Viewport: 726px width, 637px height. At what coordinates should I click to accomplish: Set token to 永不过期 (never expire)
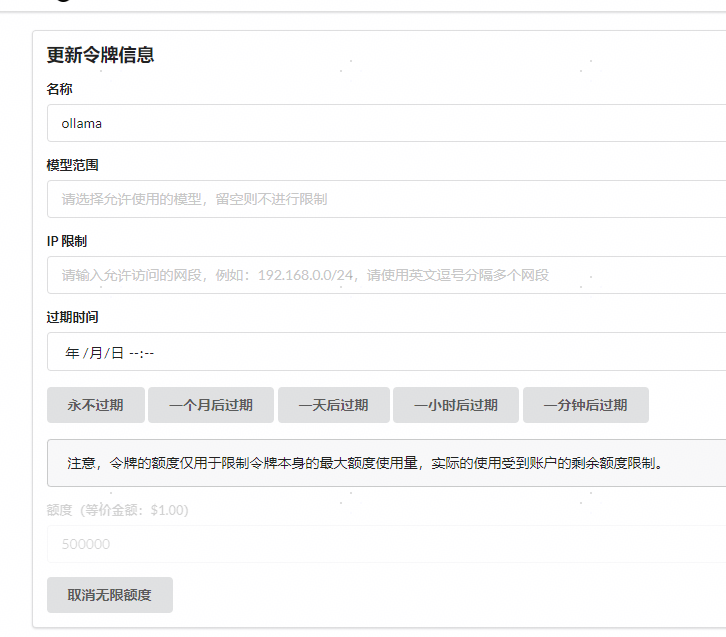(95, 405)
